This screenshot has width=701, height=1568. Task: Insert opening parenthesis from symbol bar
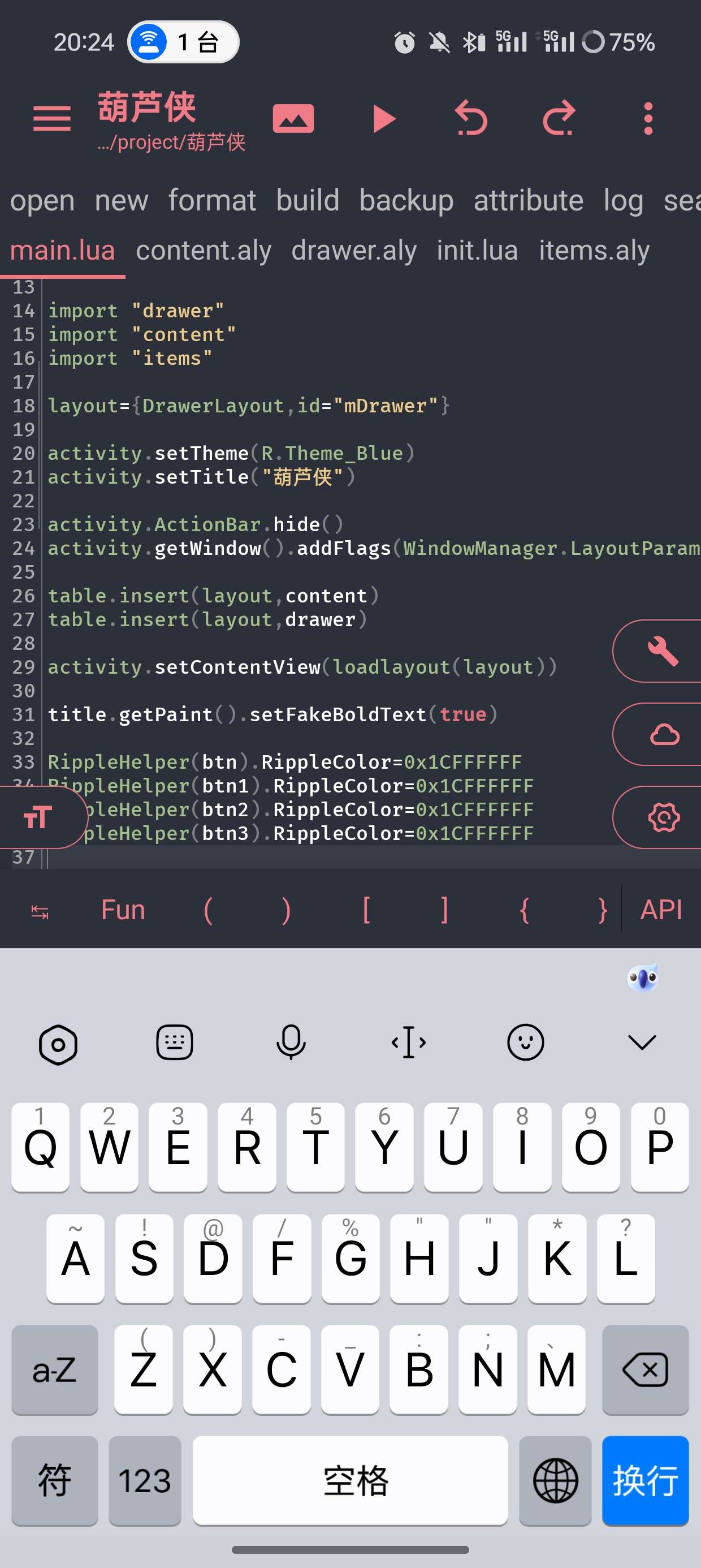(x=207, y=911)
